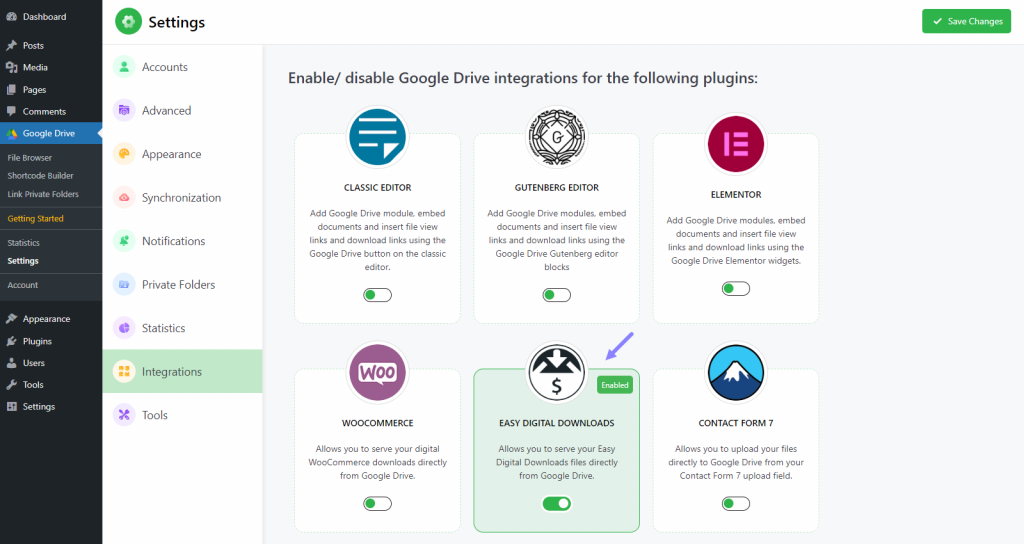Select the Integrations tab
1024x544 pixels.
click(x=182, y=372)
